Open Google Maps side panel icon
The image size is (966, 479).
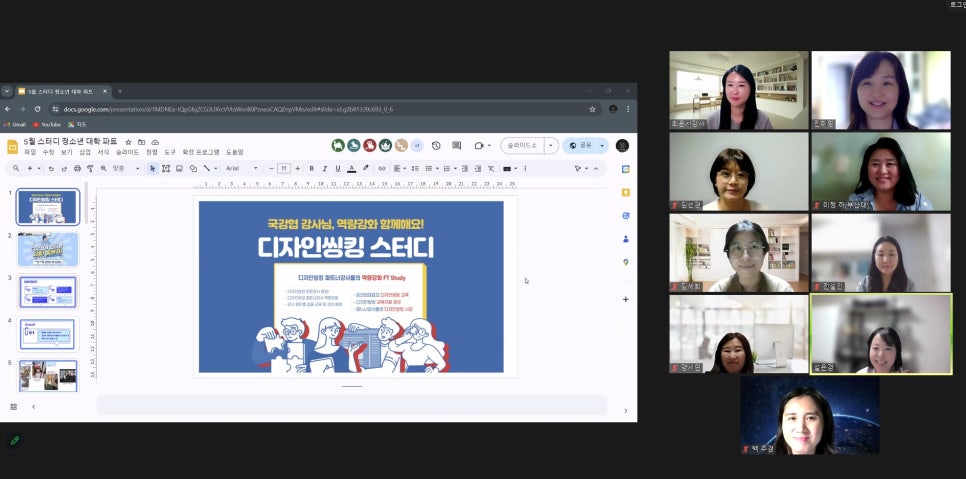tap(626, 262)
